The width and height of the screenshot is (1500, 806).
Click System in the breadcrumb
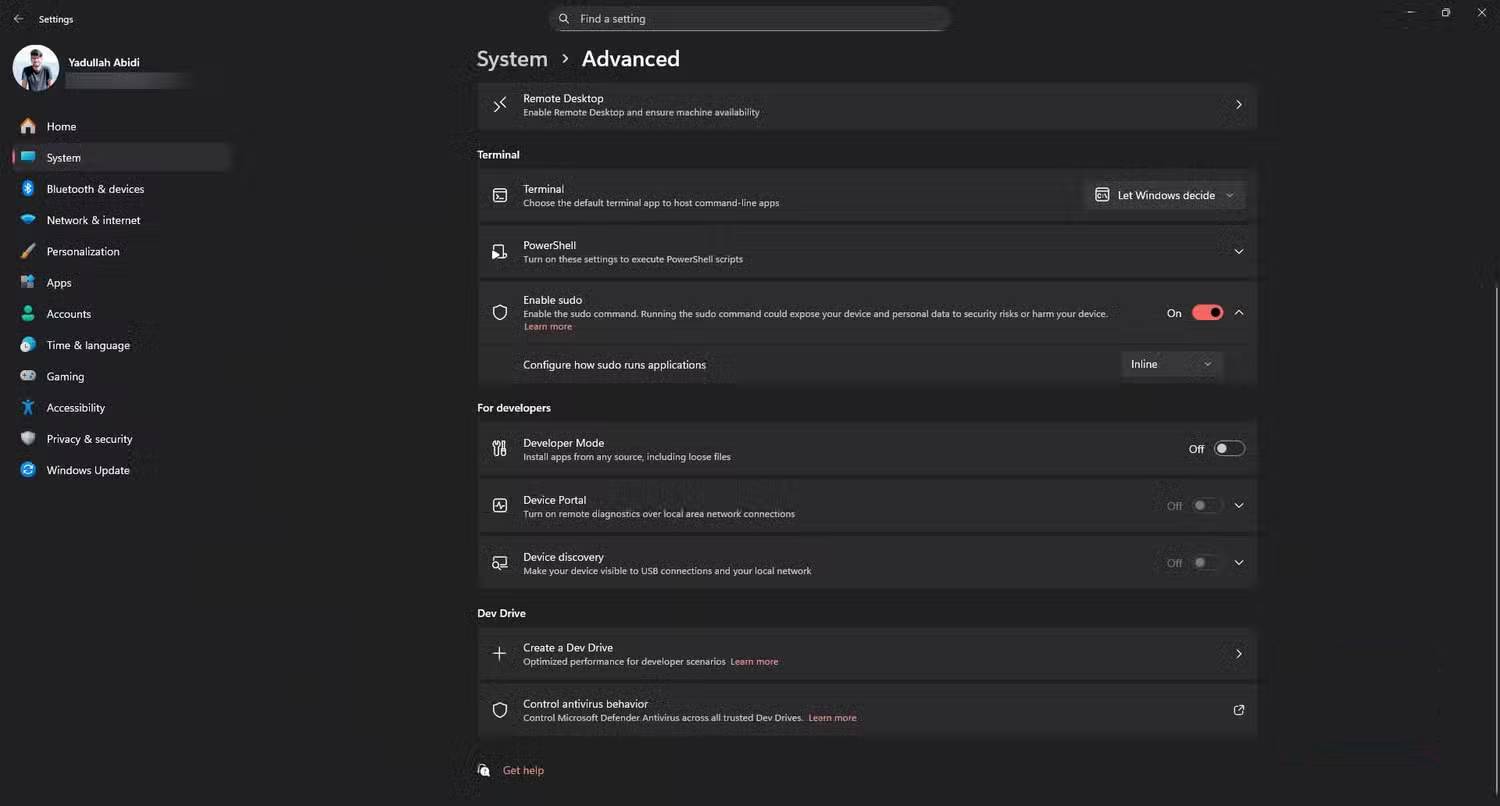pyautogui.click(x=512, y=59)
